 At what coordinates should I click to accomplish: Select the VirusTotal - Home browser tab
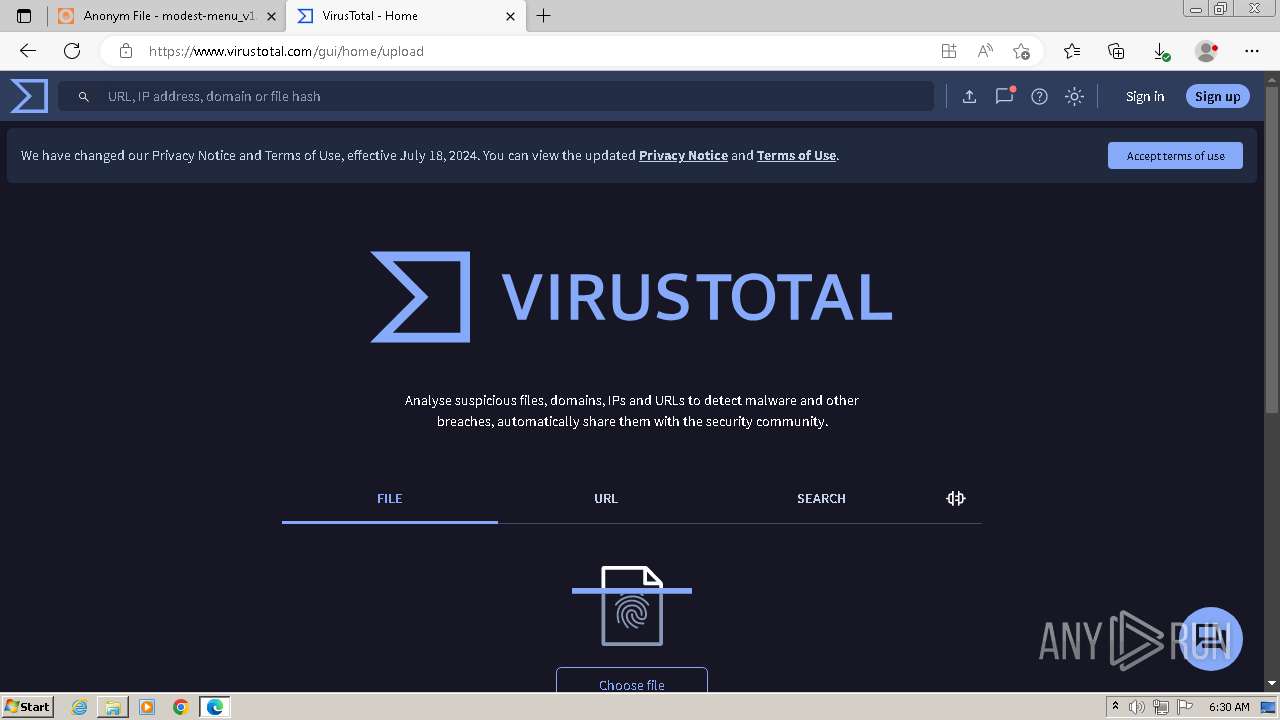coord(406,16)
